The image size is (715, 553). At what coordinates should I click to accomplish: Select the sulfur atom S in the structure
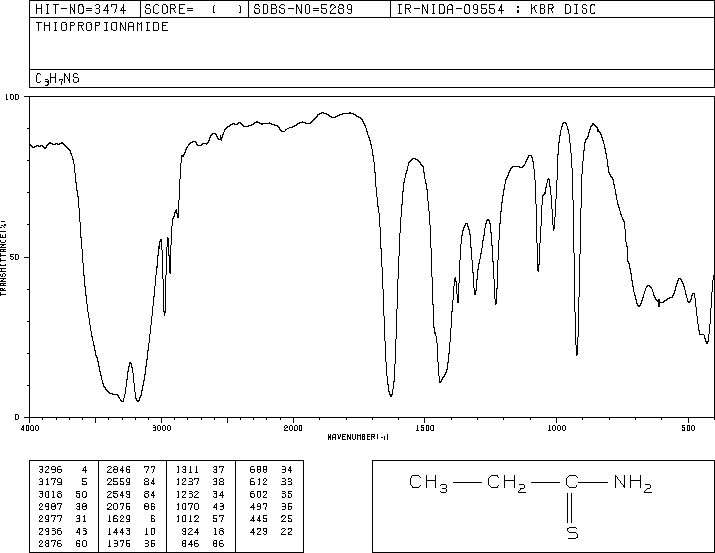[x=572, y=533]
